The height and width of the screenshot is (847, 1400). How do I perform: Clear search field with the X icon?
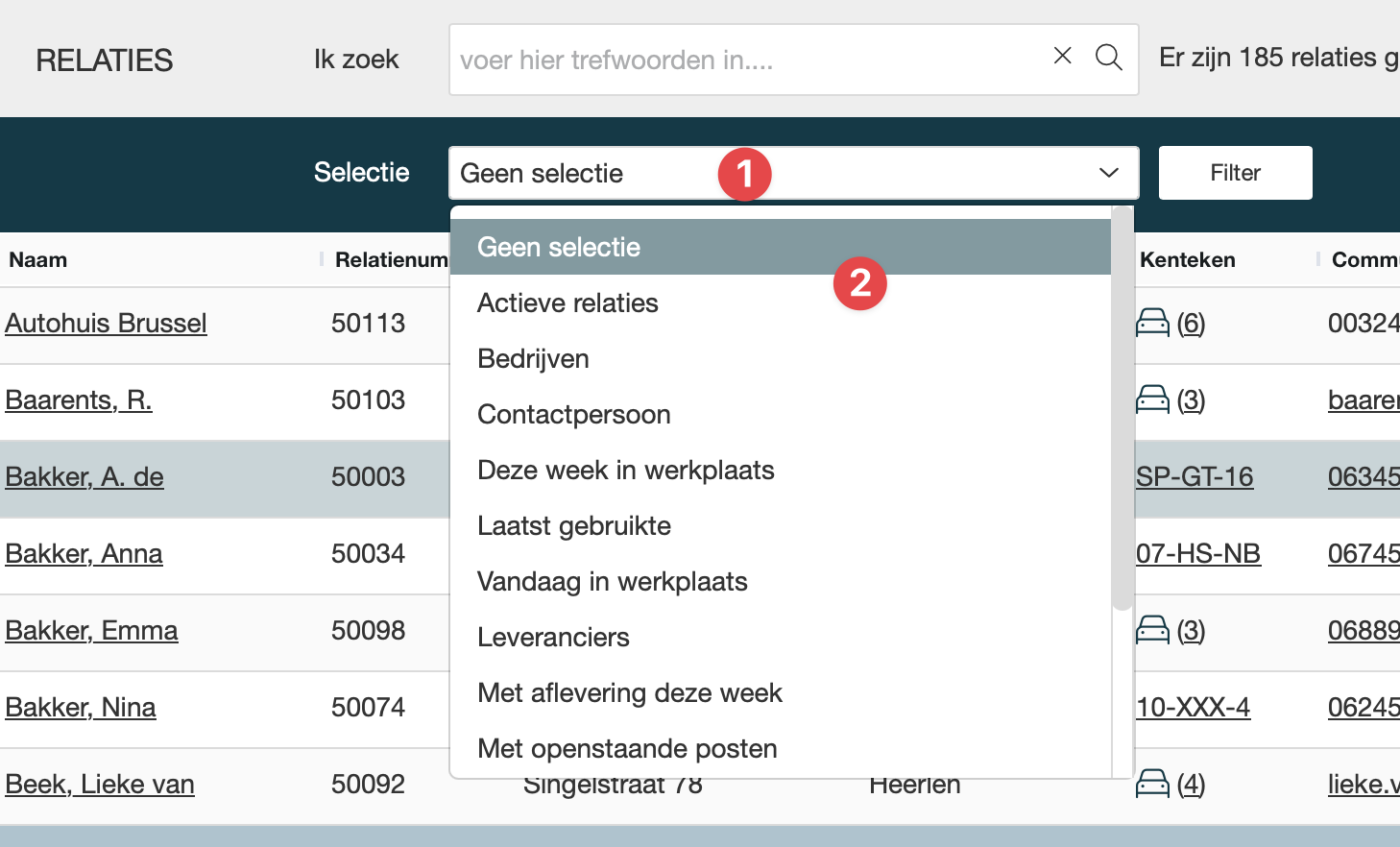click(x=1062, y=57)
